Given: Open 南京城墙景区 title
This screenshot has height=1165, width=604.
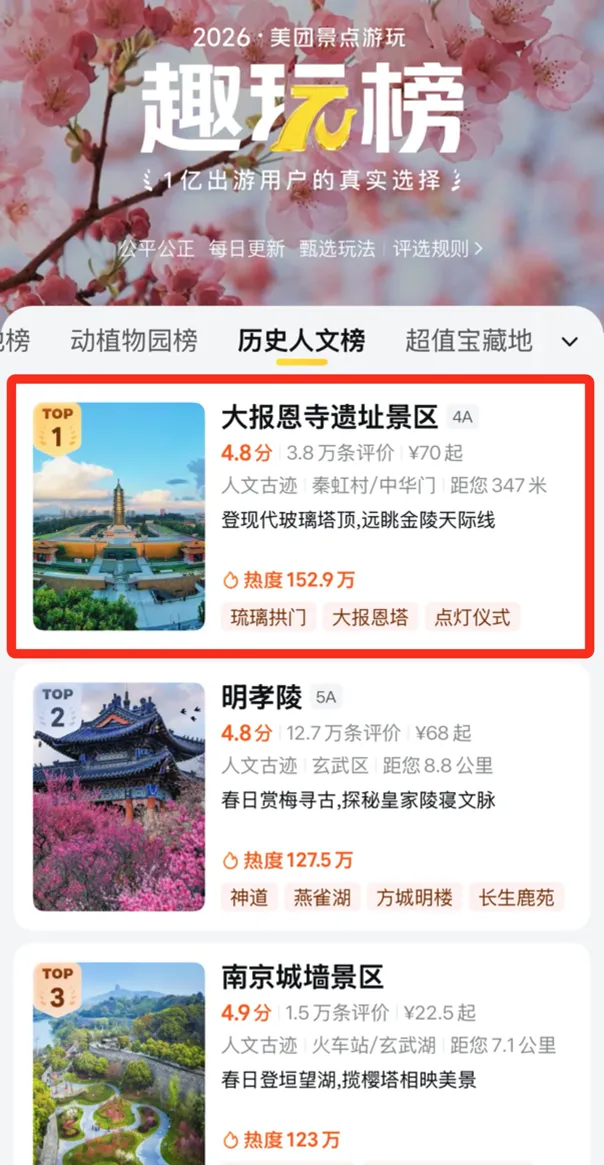Looking at the screenshot, I should click(302, 978).
